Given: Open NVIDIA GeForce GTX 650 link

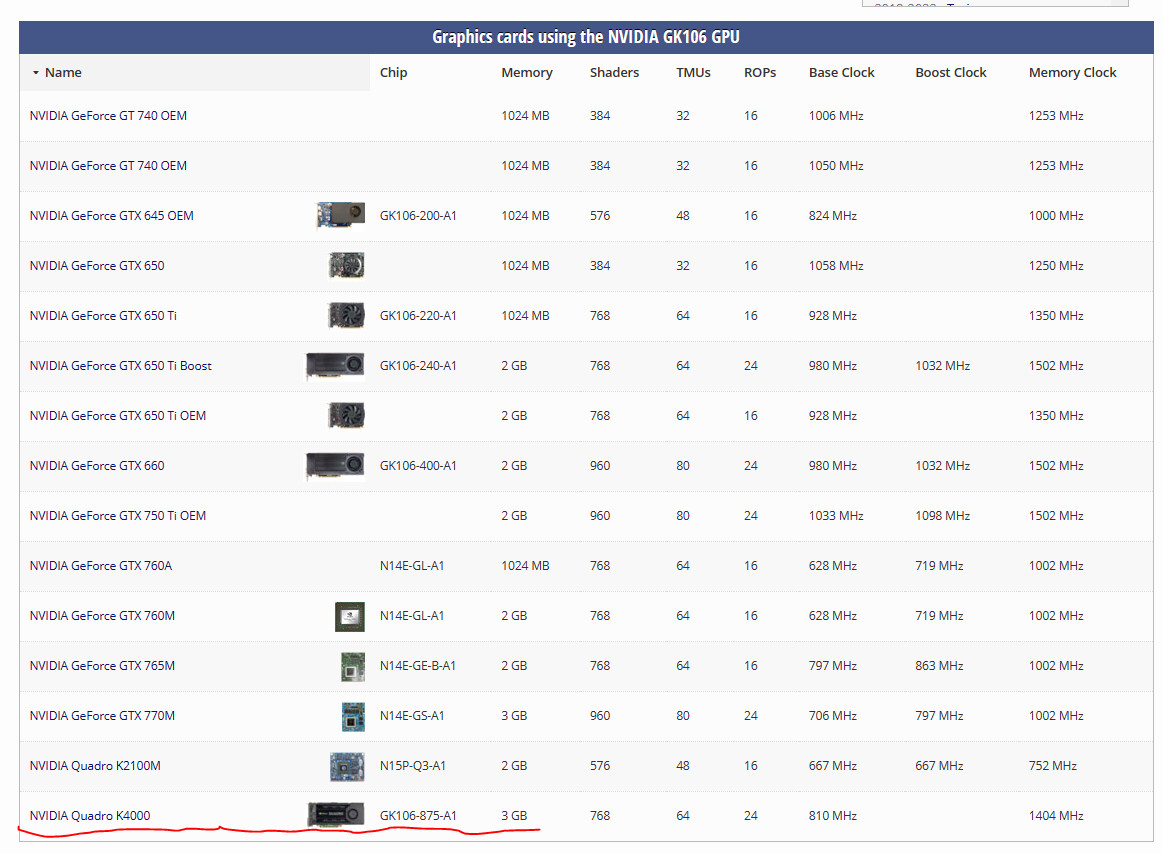Looking at the screenshot, I should click(97, 265).
